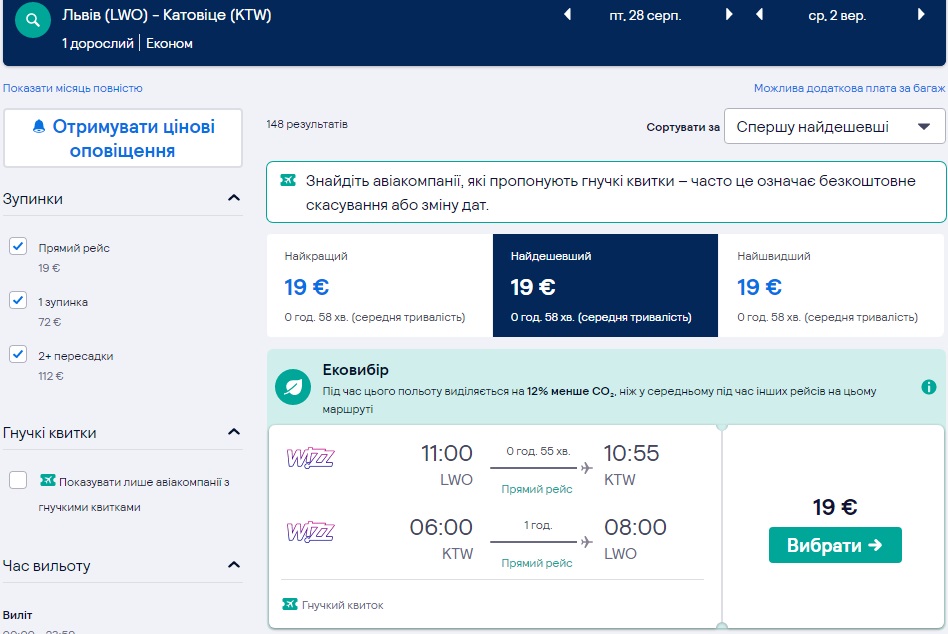
Task: Open the Сортувати за dropdown
Action: tap(833, 127)
